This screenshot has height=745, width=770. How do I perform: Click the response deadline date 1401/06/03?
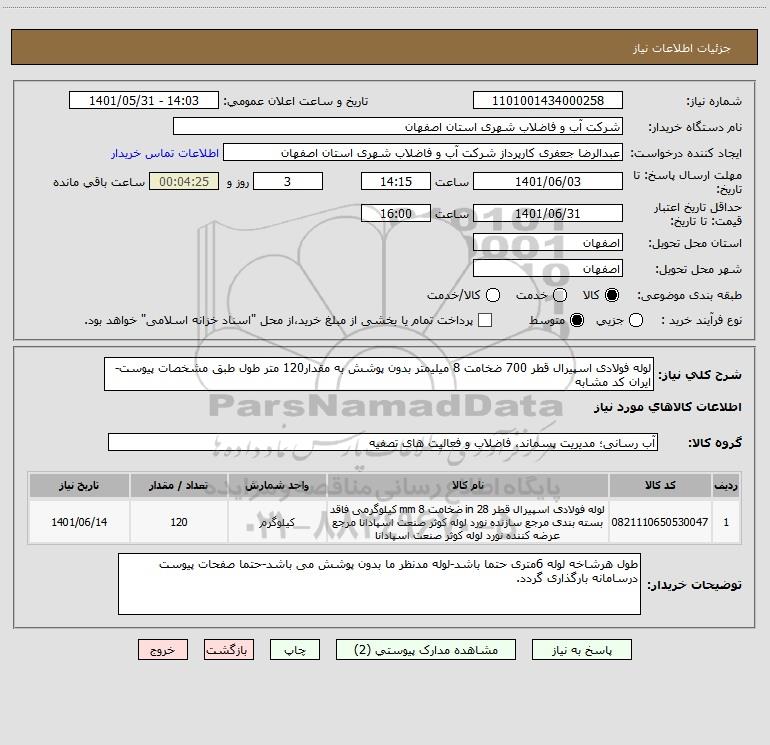pyautogui.click(x=548, y=182)
